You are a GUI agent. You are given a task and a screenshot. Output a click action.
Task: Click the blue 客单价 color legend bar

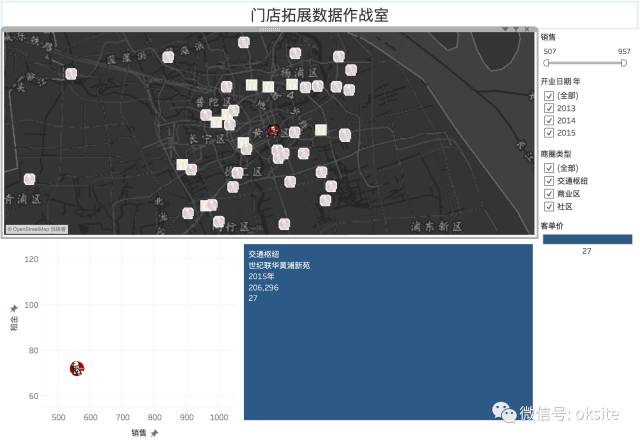587,239
